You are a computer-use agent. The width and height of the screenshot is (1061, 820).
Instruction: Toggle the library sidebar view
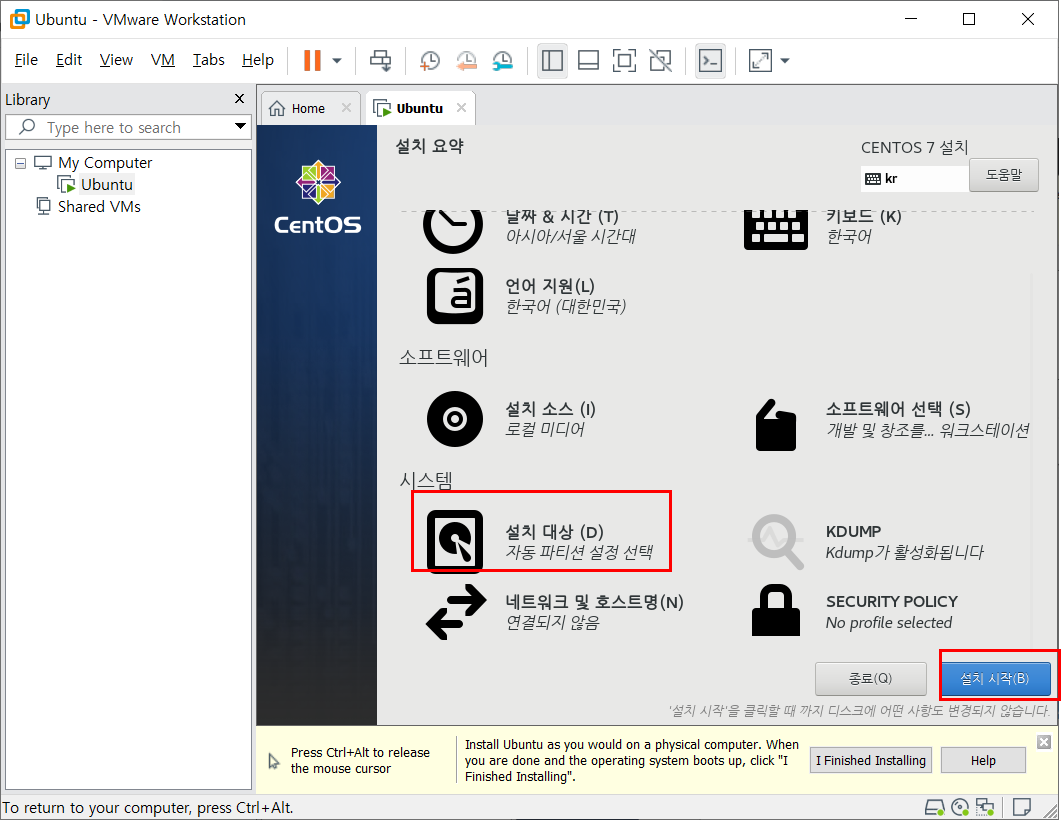552,60
